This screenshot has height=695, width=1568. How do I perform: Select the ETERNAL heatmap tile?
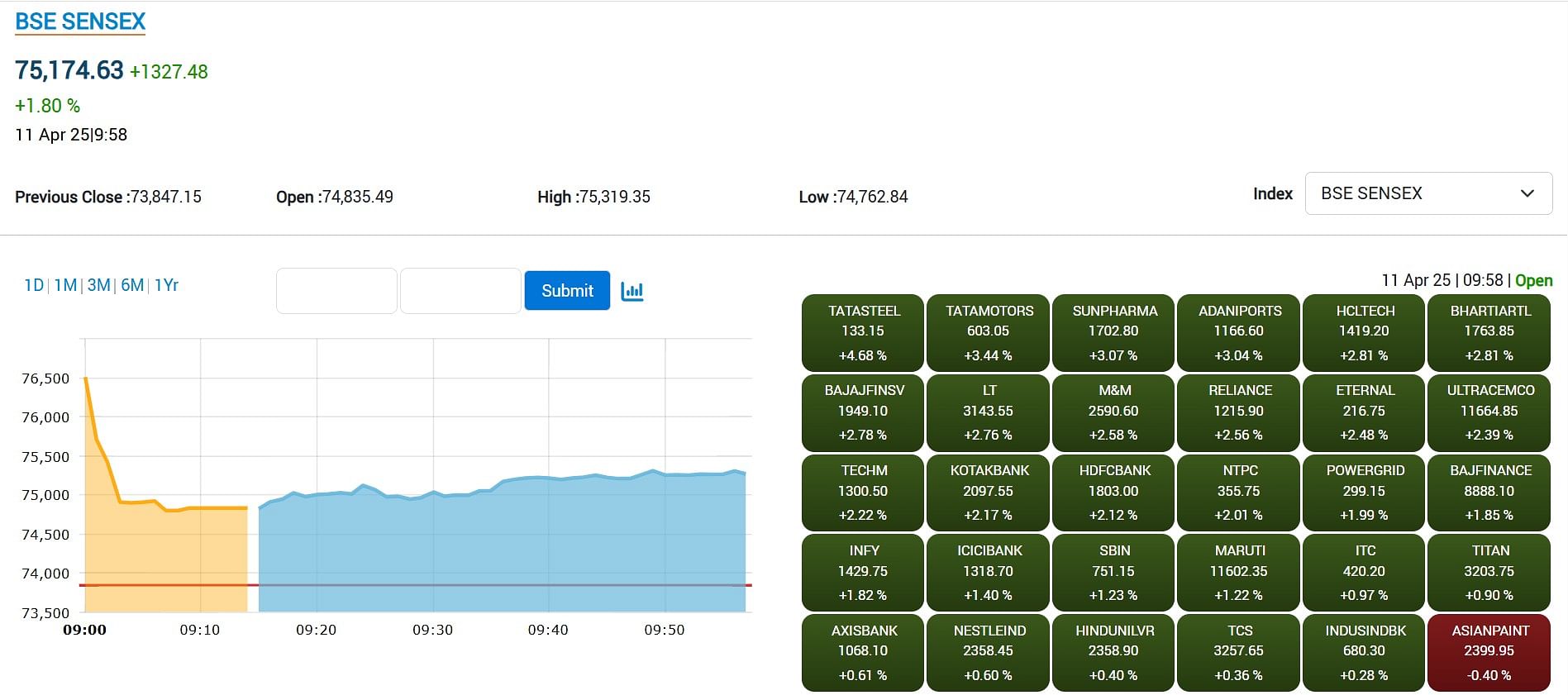[1365, 412]
